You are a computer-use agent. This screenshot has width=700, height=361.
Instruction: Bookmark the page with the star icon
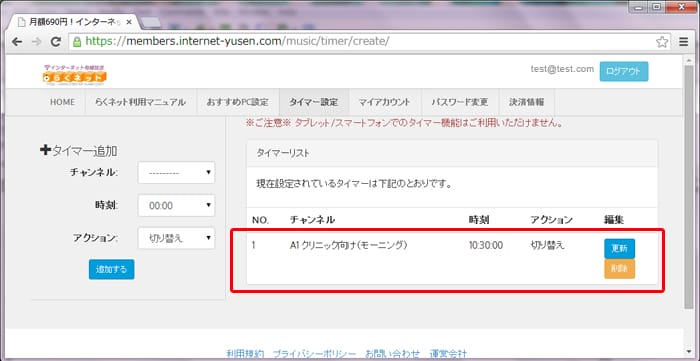coord(662,42)
